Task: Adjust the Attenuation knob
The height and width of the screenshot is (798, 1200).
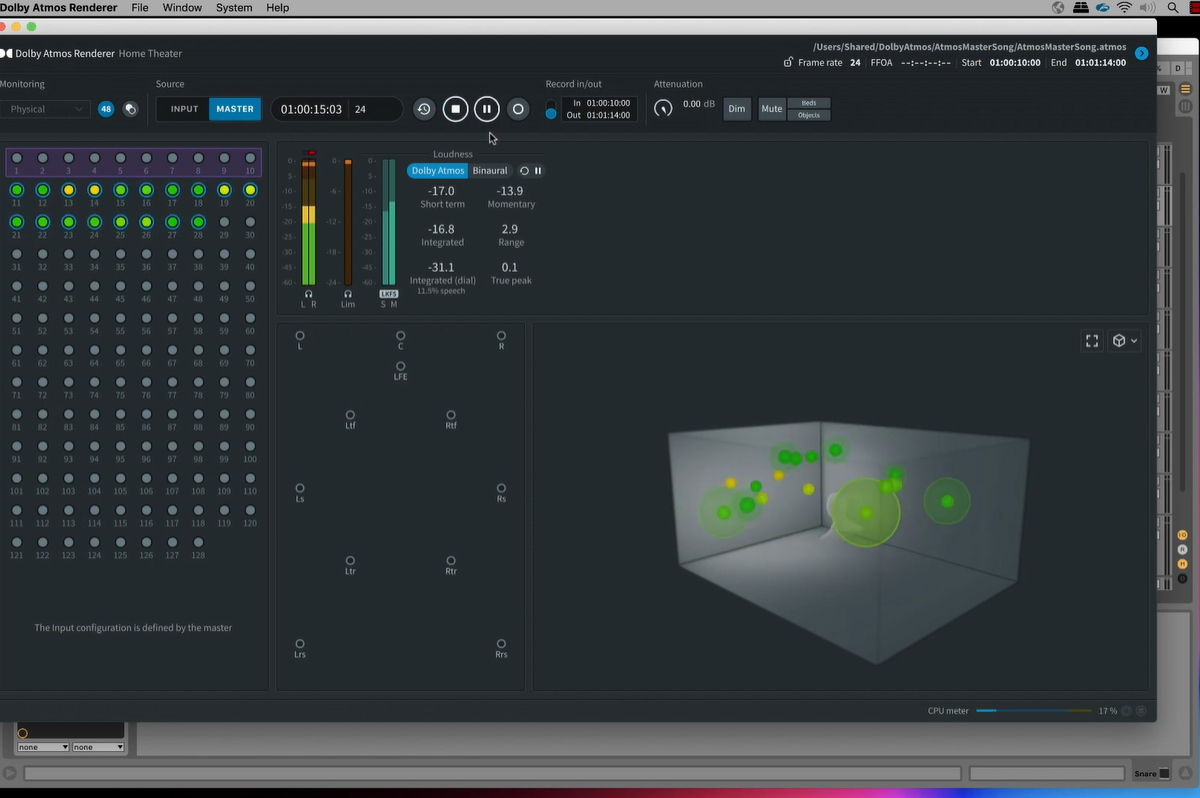Action: [663, 108]
